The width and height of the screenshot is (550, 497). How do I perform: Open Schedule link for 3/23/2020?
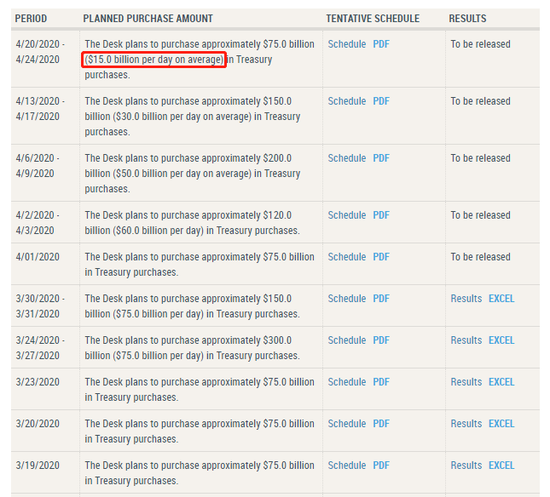tap(347, 382)
